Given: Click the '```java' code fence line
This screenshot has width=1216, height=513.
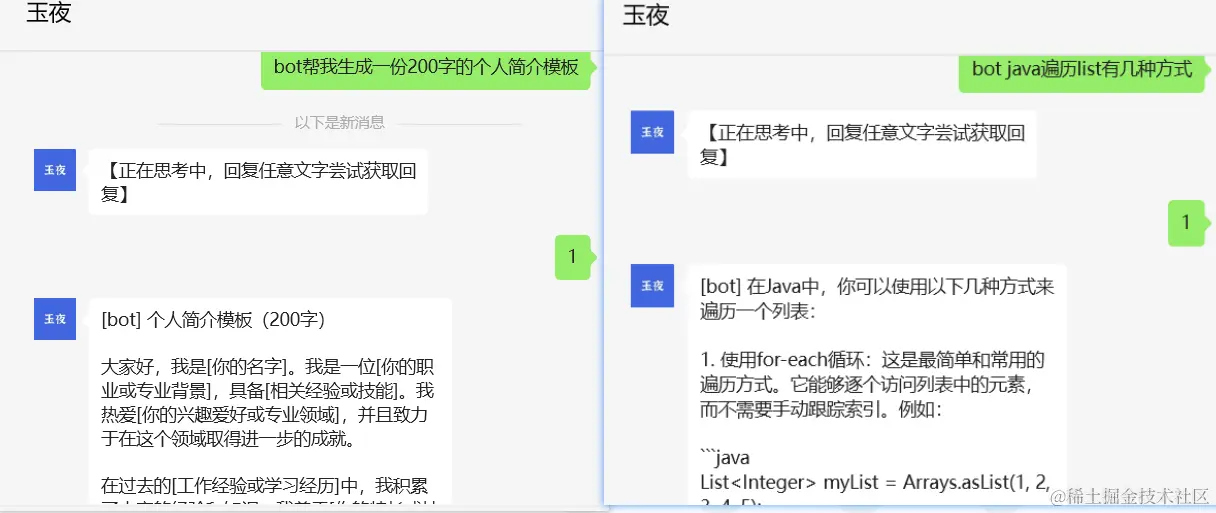Looking at the screenshot, I should [725, 458].
